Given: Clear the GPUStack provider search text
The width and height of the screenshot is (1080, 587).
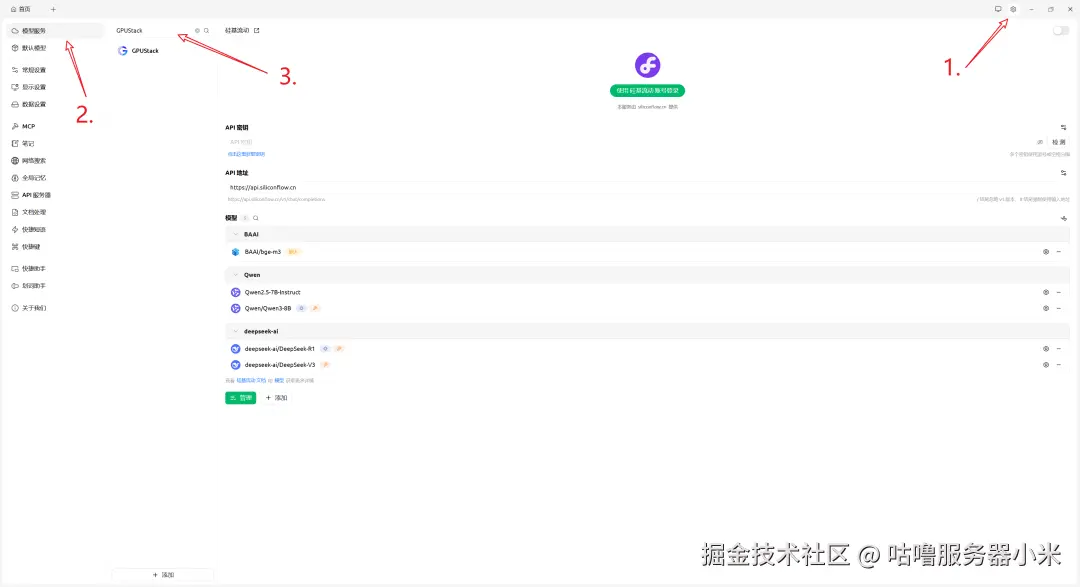Looking at the screenshot, I should [x=197, y=30].
